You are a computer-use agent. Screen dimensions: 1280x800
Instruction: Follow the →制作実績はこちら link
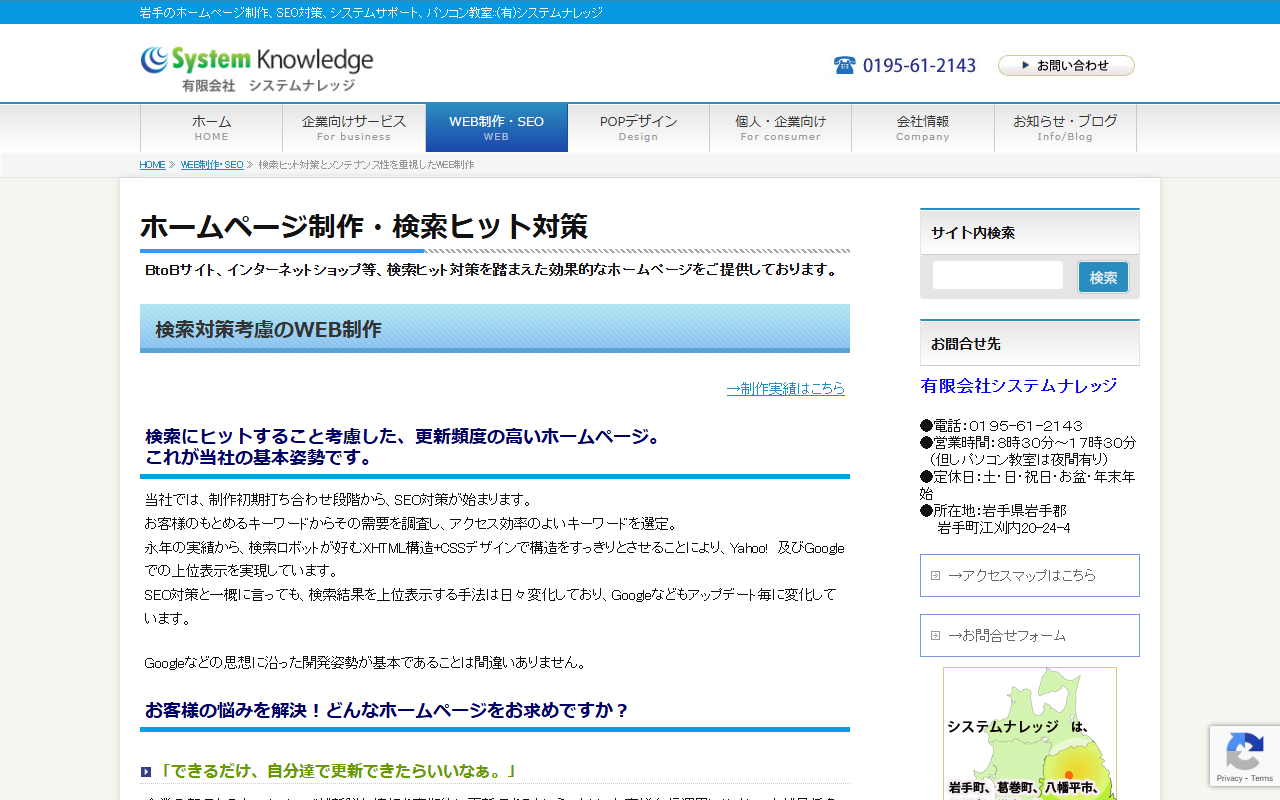click(x=785, y=388)
